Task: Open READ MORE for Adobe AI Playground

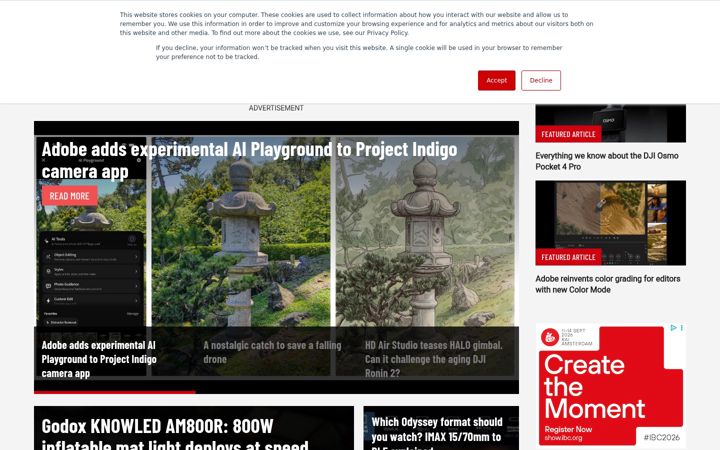Action: point(69,196)
